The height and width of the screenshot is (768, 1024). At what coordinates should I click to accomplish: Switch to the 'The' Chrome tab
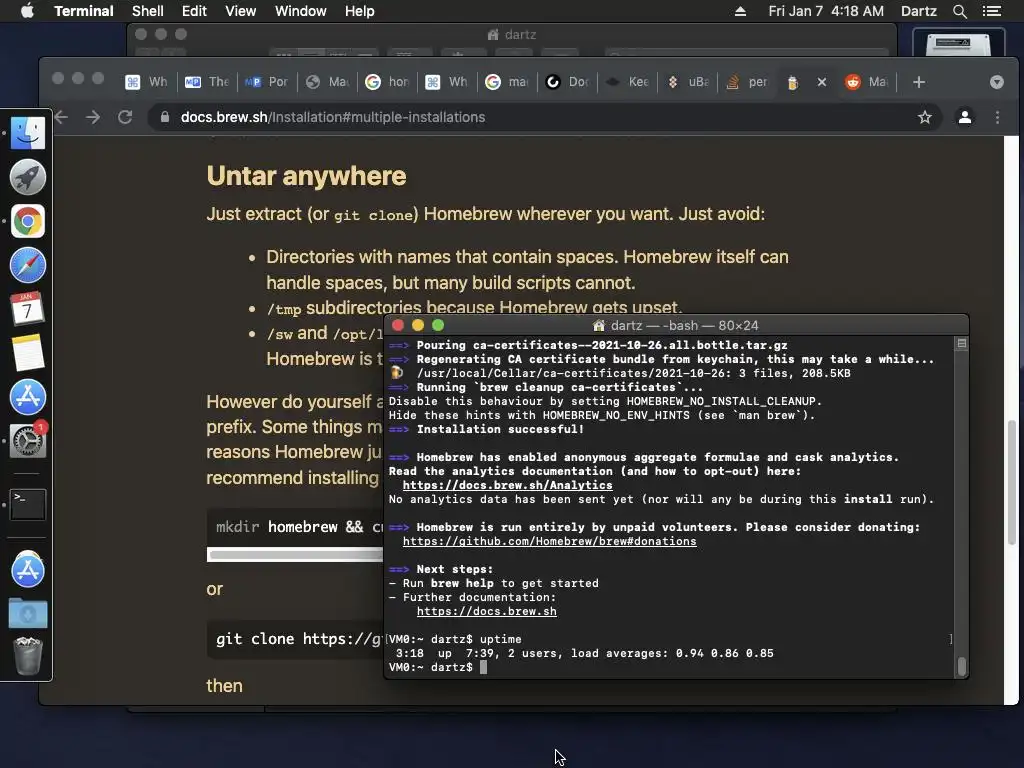tap(207, 82)
